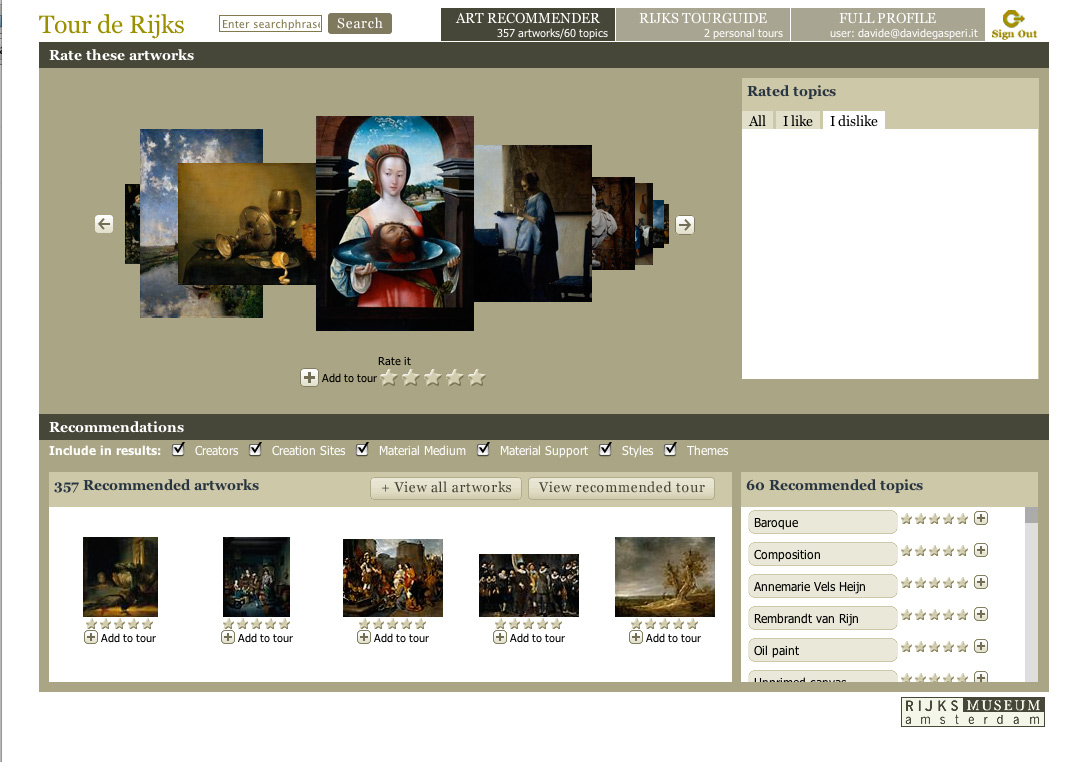Viewport: 1072px width, 762px height.
Task: Add Composition topic with plus icon
Action: 981,550
